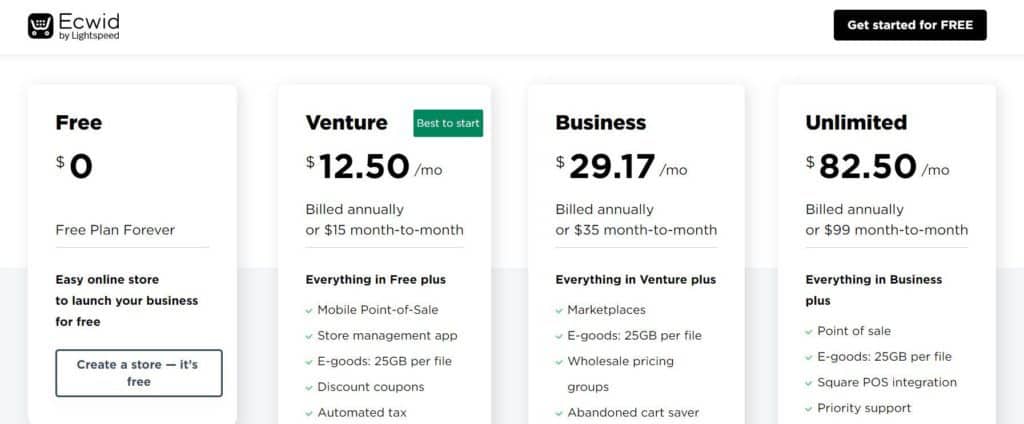Click the Venture $12.50 per month price

click(374, 167)
